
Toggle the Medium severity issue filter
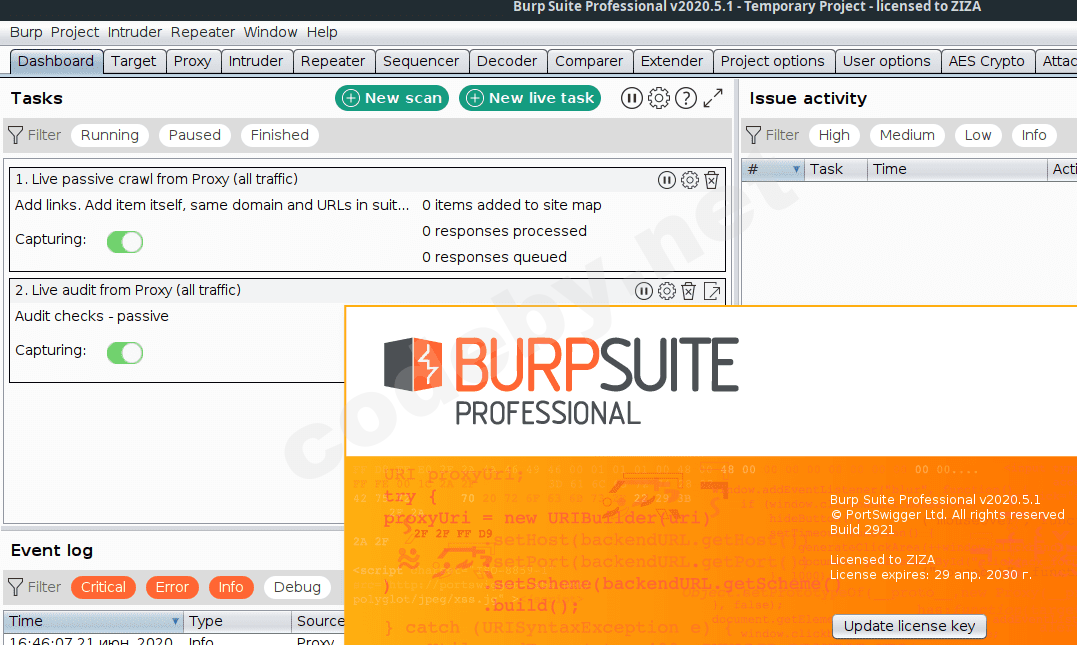[907, 135]
